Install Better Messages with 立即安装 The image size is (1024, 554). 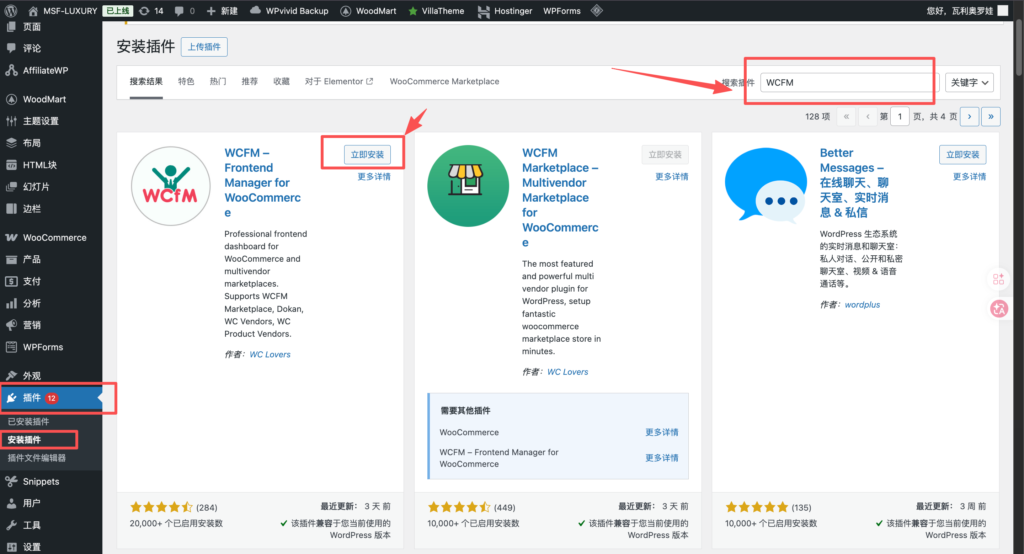click(963, 155)
